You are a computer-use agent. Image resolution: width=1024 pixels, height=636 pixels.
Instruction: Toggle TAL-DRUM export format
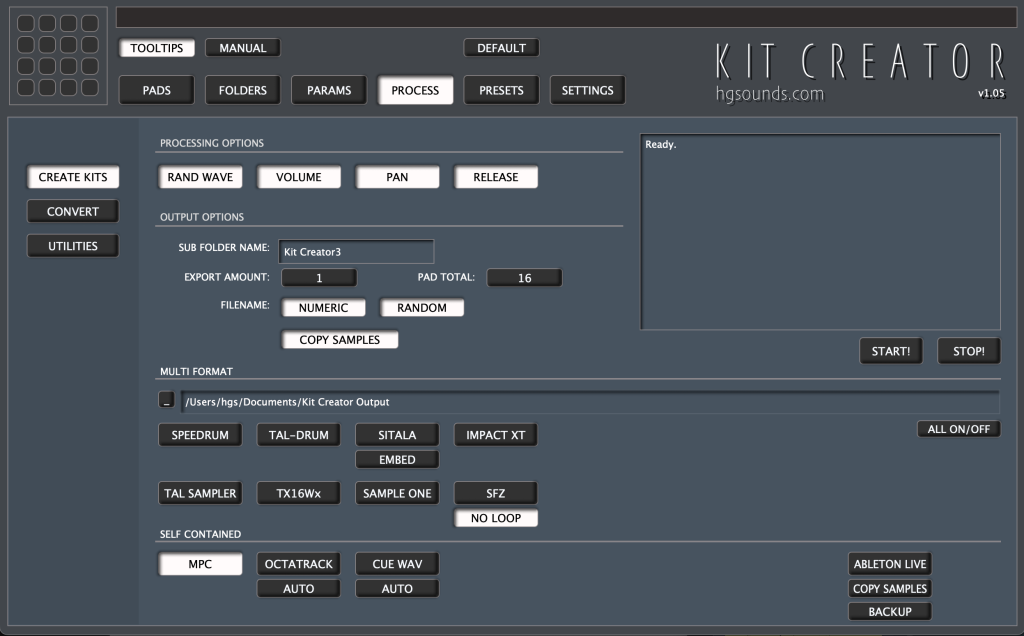point(298,435)
